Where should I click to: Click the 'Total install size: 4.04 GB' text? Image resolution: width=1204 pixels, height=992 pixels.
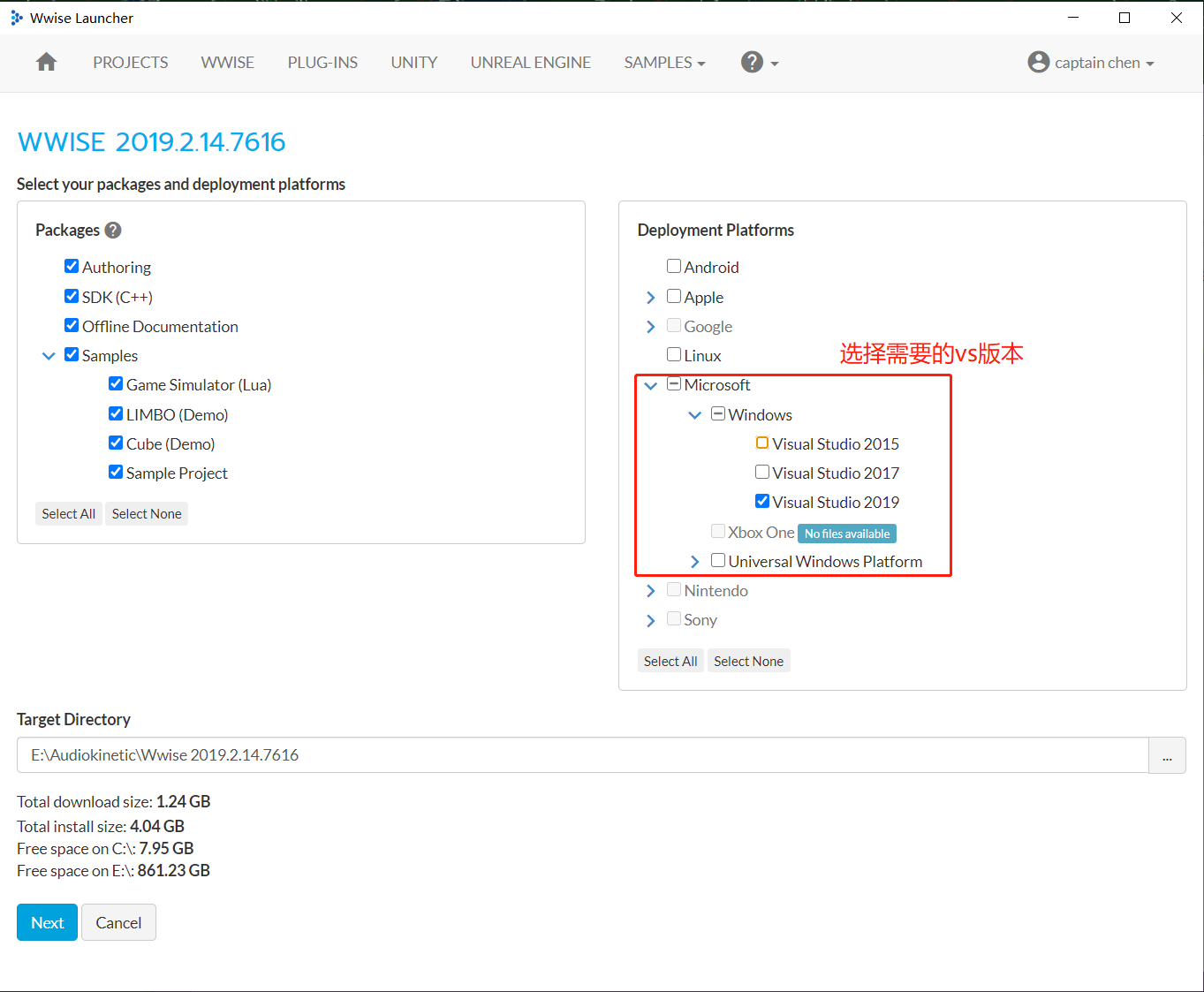(x=101, y=827)
